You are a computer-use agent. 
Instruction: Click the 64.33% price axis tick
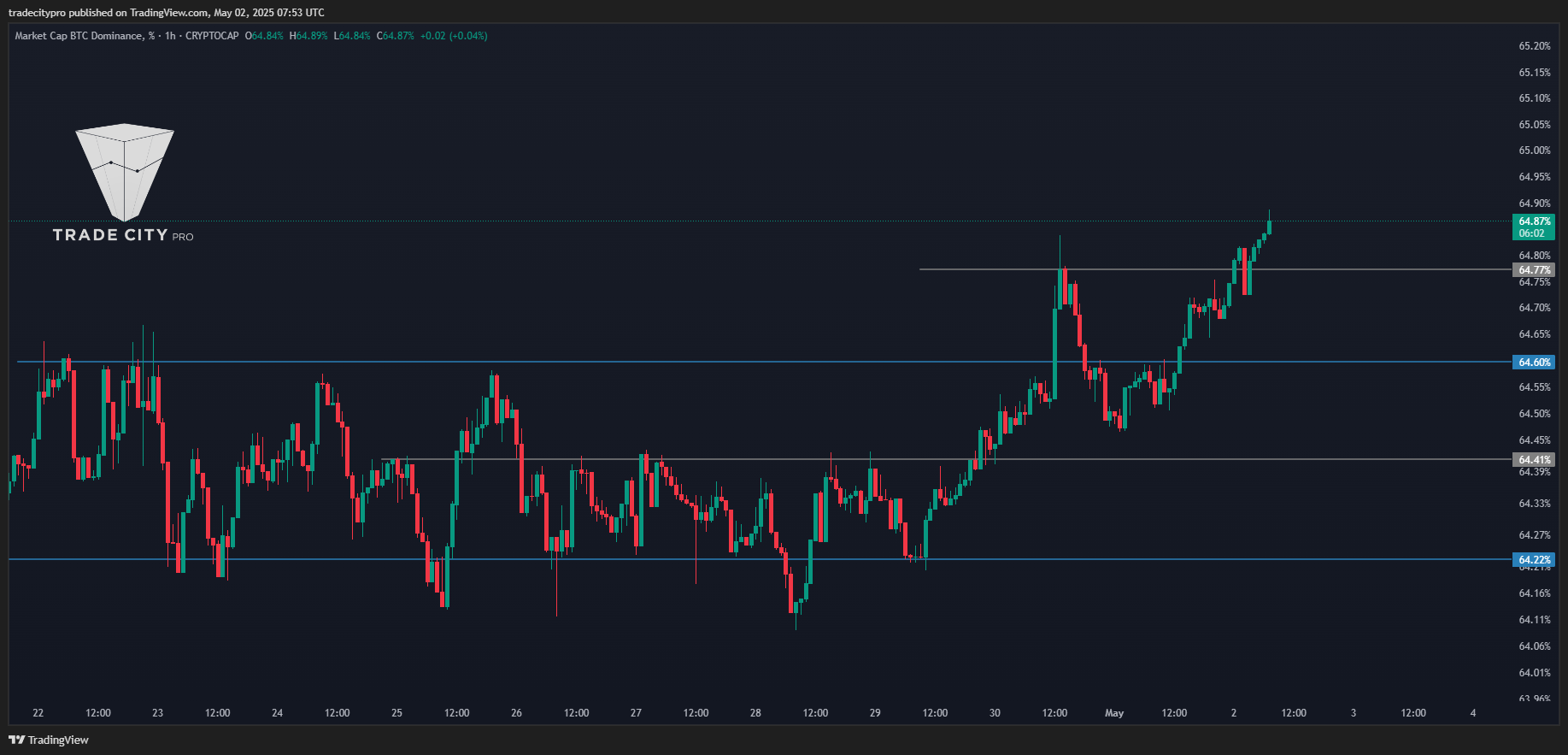1535,504
